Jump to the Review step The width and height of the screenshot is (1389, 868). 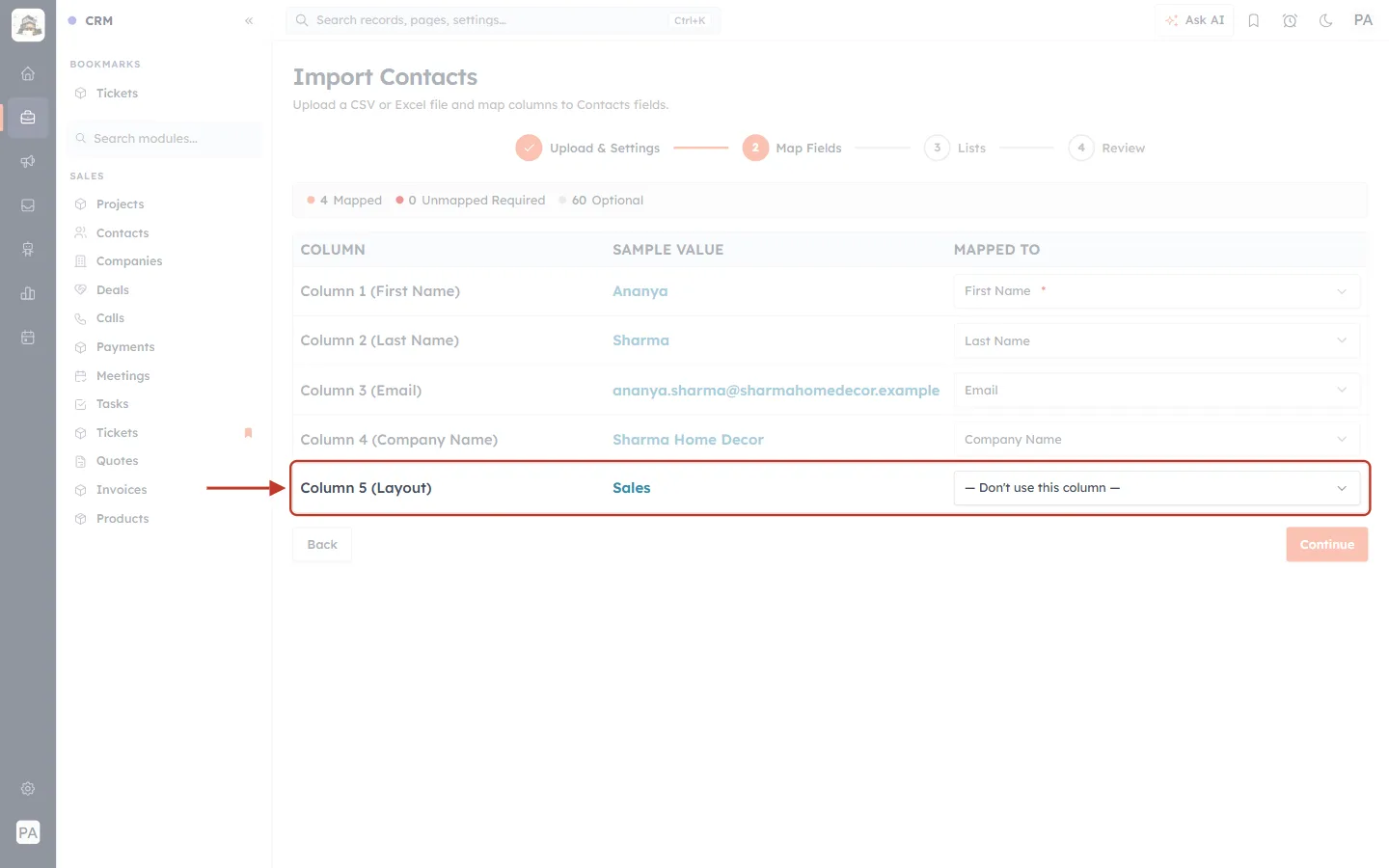coord(1106,148)
